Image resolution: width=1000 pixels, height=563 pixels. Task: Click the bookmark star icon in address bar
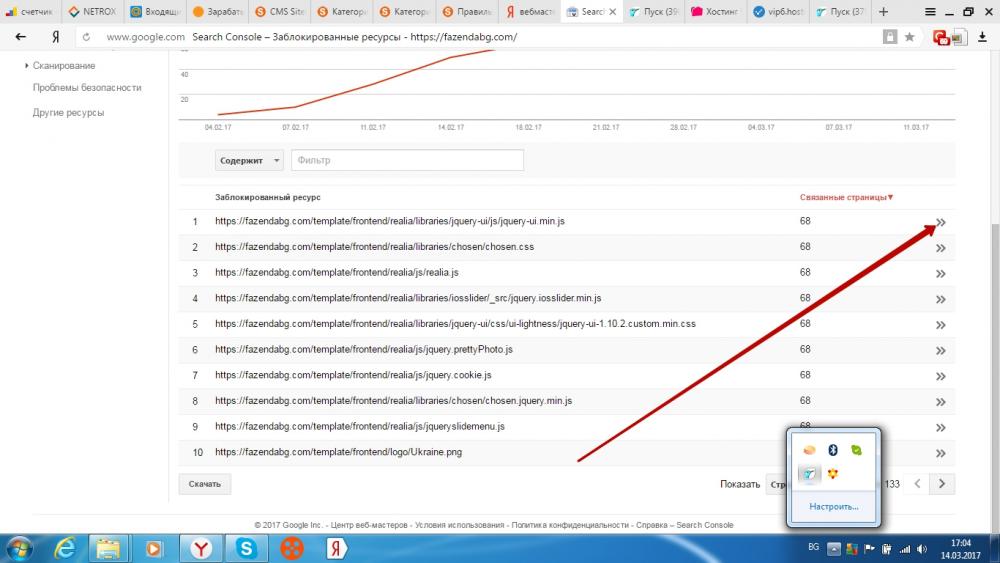coord(909,37)
